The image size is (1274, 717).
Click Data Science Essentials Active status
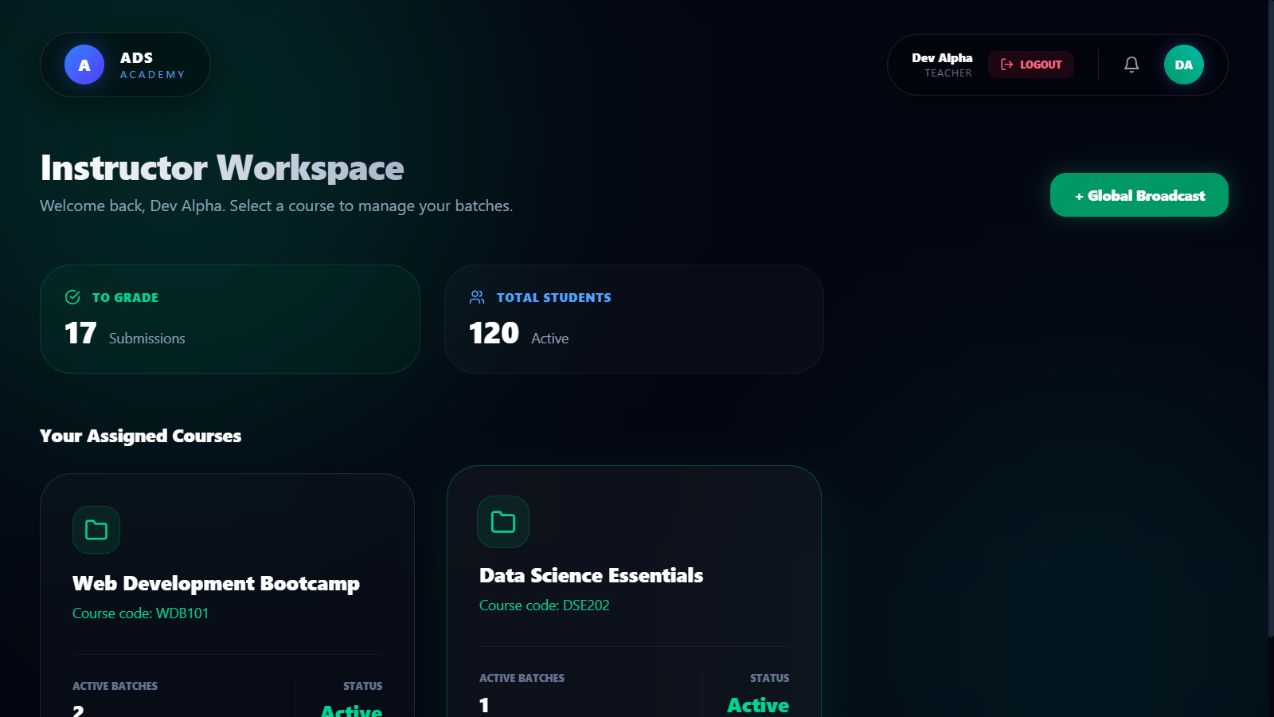point(757,705)
